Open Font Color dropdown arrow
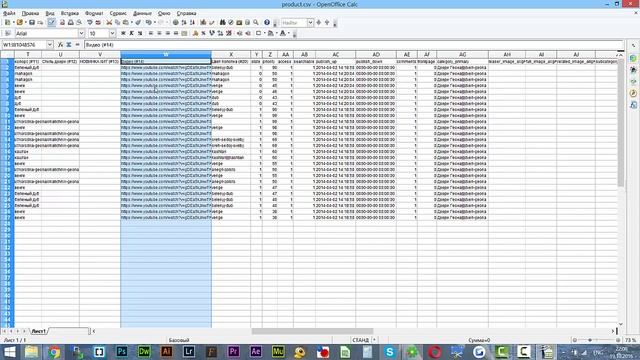Image resolution: width=640 pixels, height=360 pixels. pos(289,33)
